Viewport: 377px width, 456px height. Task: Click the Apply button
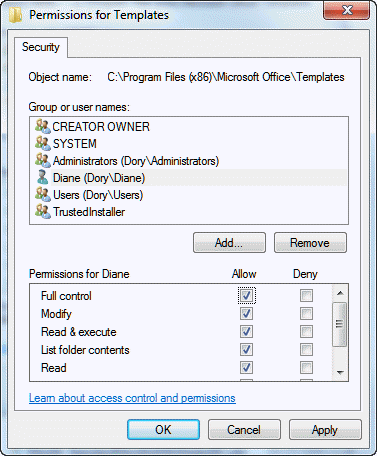pyautogui.click(x=325, y=430)
